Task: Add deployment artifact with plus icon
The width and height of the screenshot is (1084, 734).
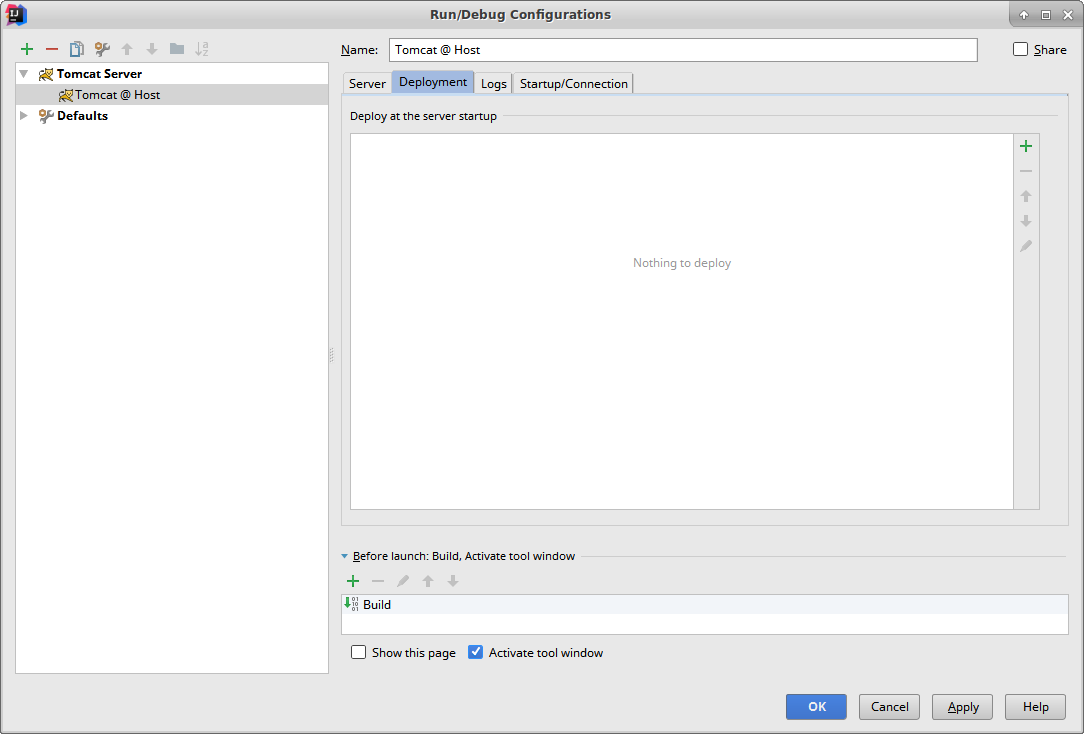Action: tap(1025, 146)
